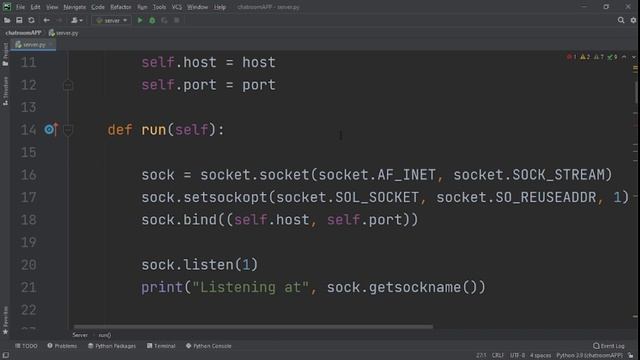Screen dimensions: 640x360
Task: Click the Stop process icon
Action: (177, 20)
